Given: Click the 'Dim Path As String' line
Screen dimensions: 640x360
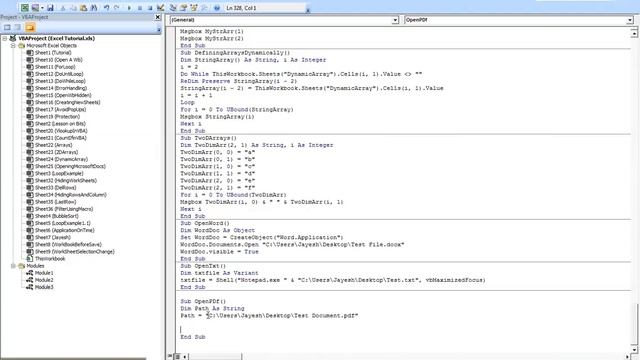Looking at the screenshot, I should click(212, 309).
